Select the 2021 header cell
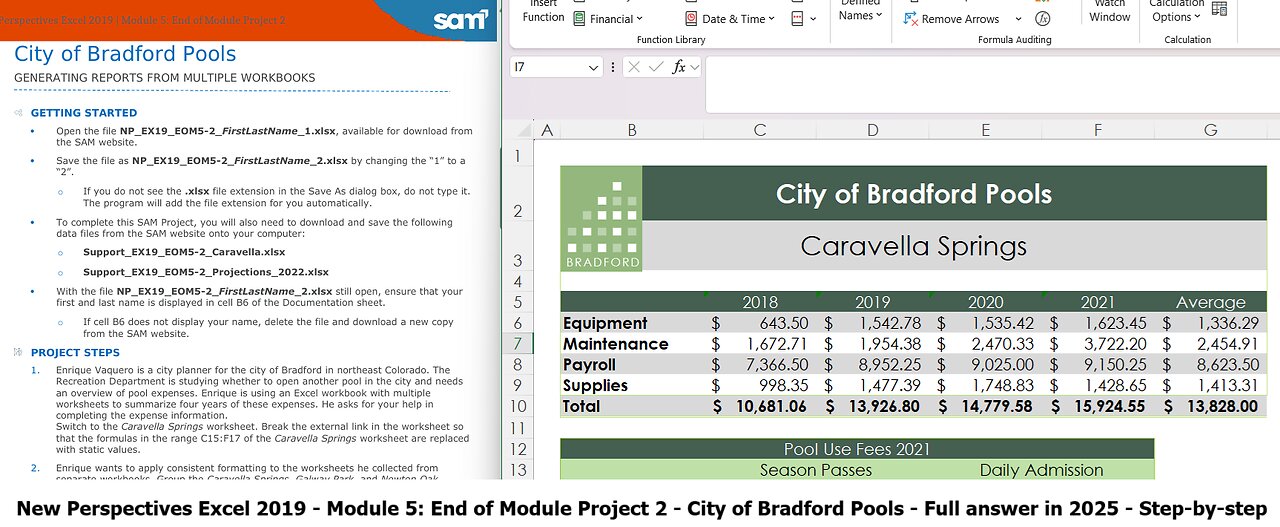Viewport: 1280px width, 527px height. point(1098,302)
